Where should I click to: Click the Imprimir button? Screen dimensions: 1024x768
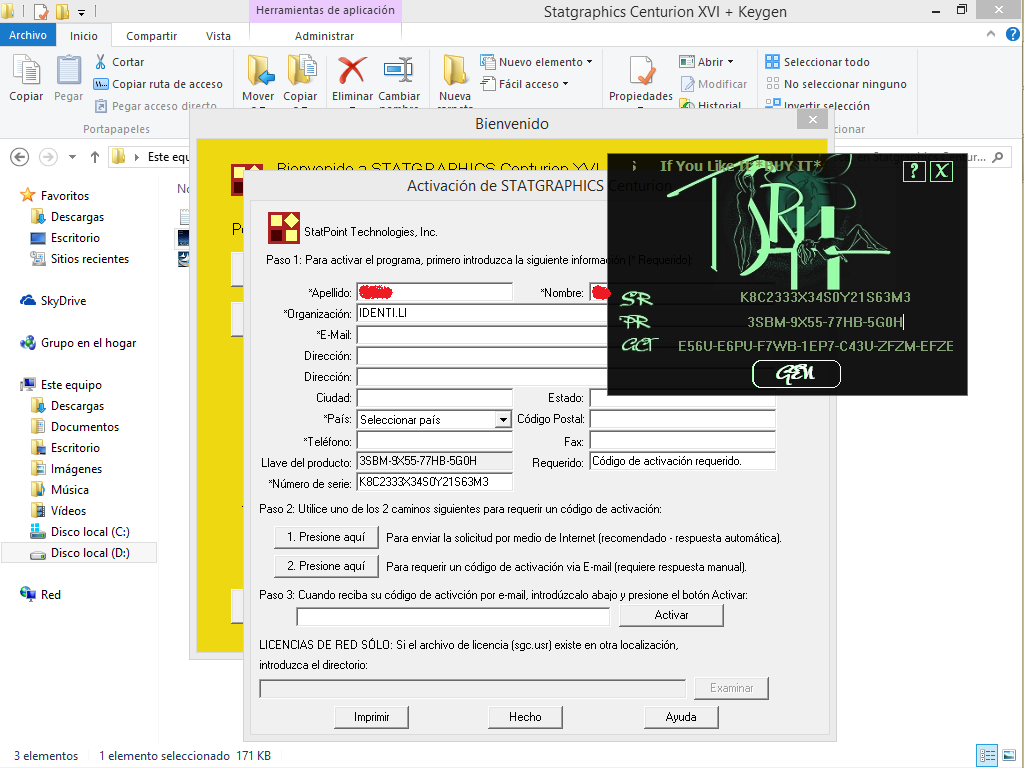[372, 717]
